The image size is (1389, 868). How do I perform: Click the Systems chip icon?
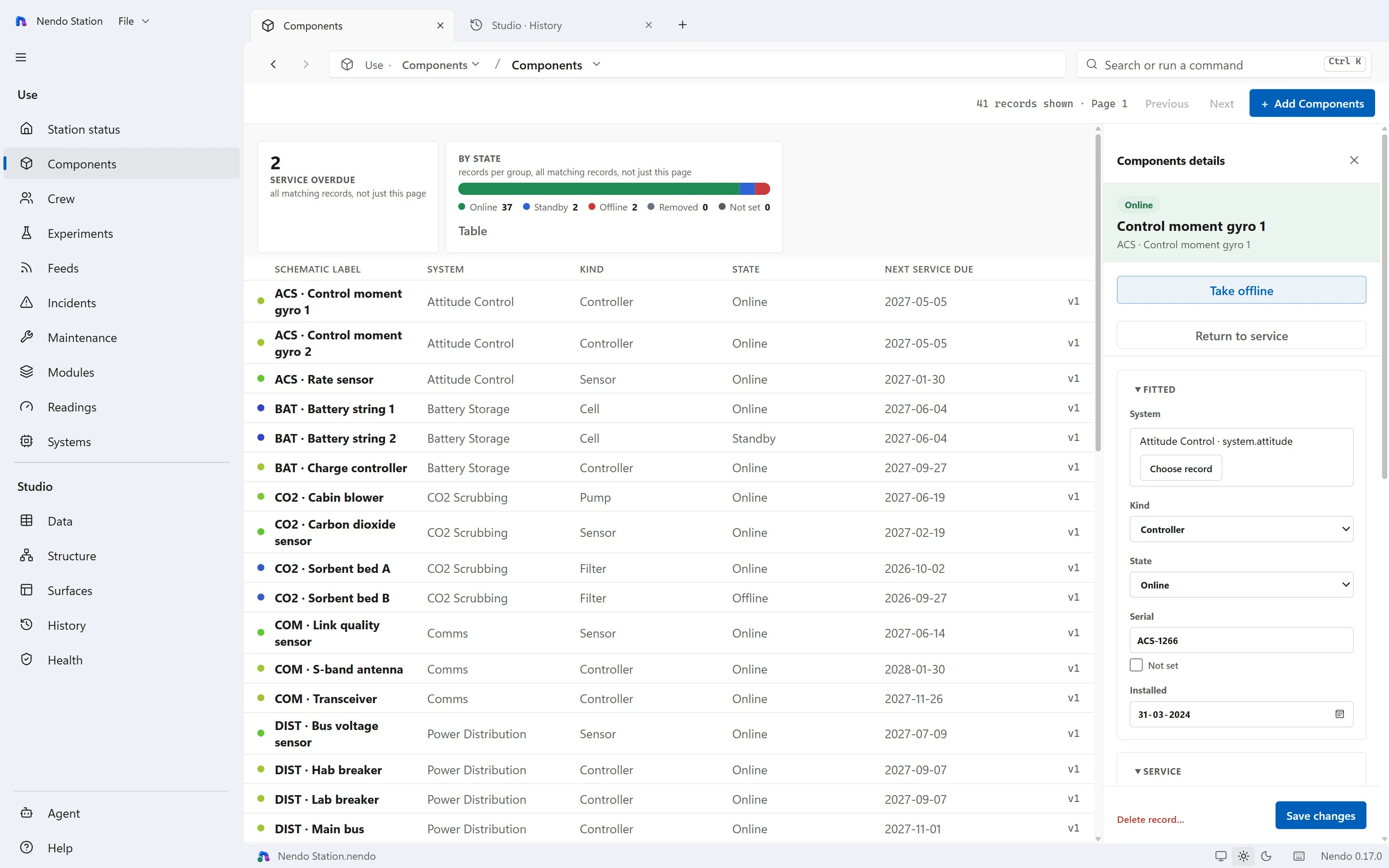(x=26, y=441)
